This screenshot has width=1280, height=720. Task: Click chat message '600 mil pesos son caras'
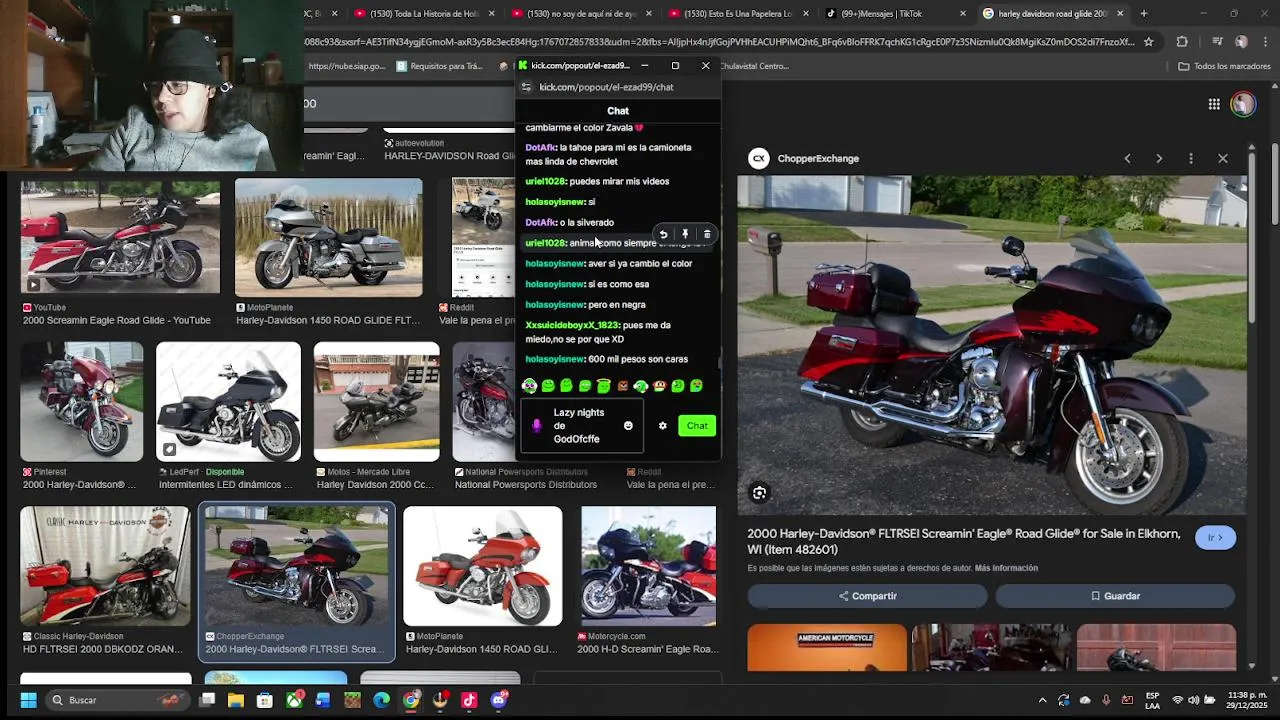click(638, 359)
